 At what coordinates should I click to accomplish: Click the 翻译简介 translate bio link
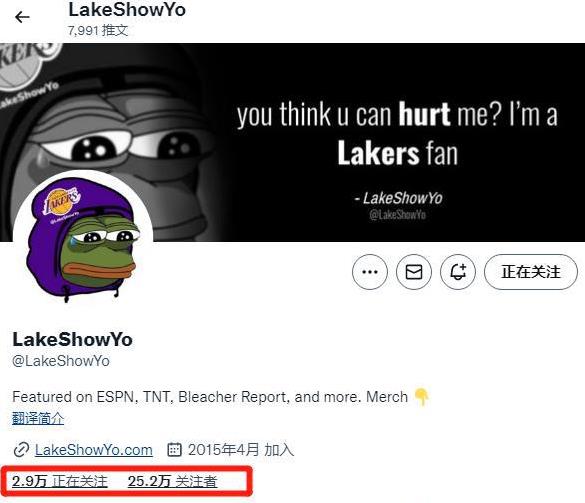click(x=38, y=418)
